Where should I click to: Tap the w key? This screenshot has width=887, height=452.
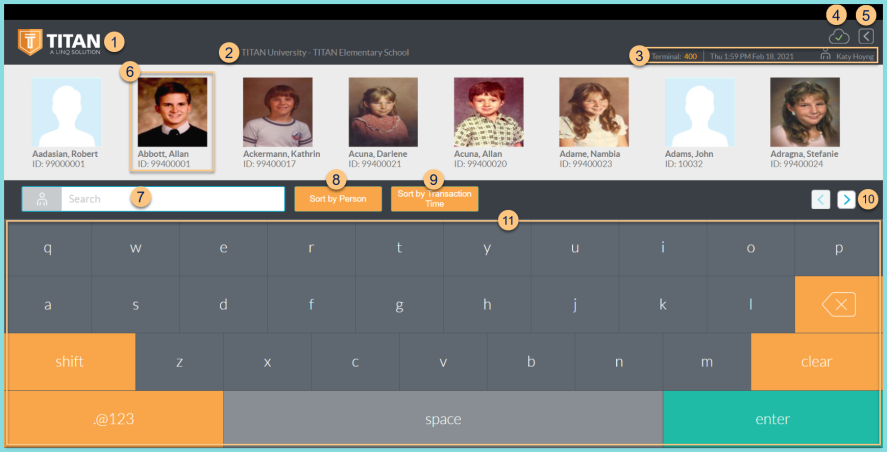[x=136, y=248]
